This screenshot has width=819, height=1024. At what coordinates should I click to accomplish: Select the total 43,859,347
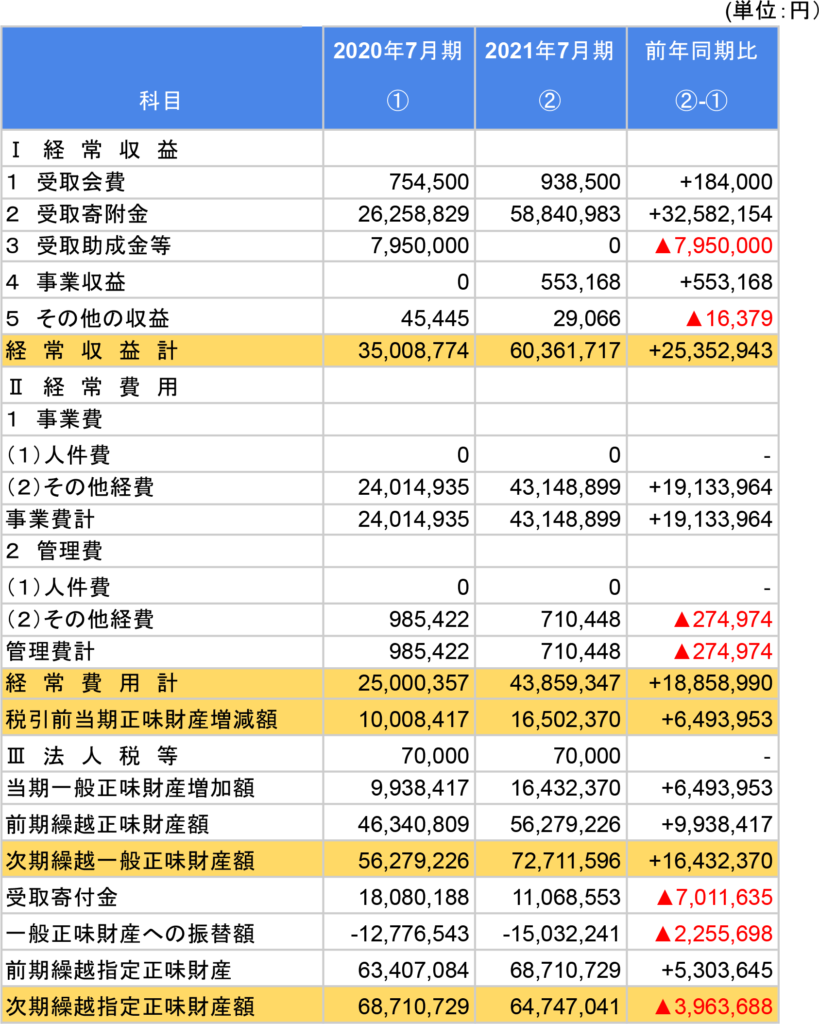point(566,683)
